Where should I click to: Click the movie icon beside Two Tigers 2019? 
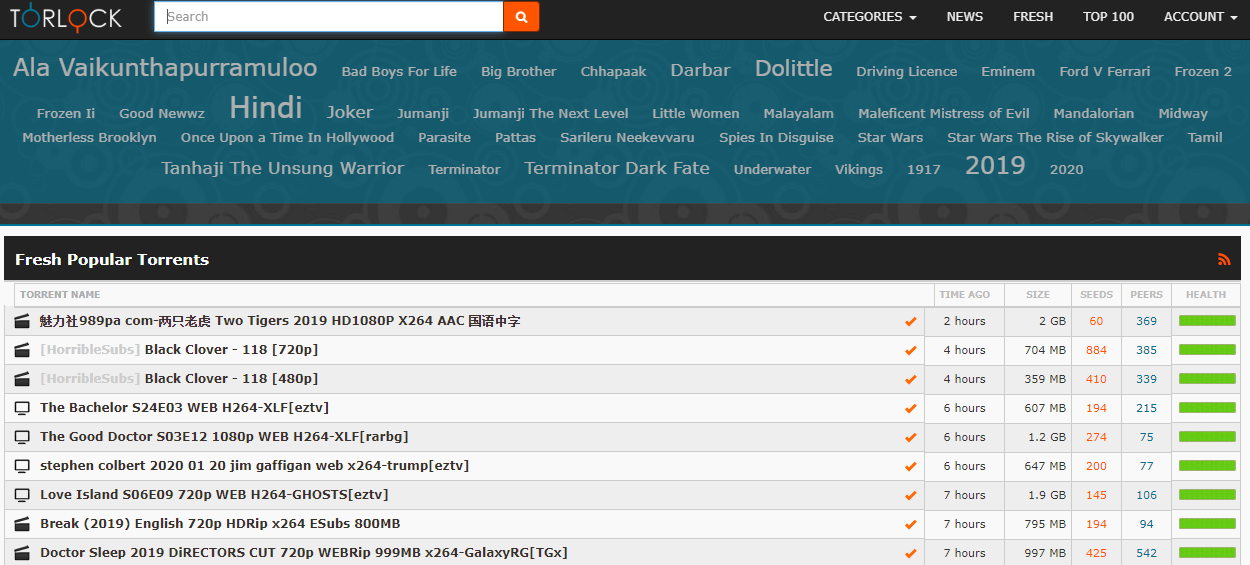pyautogui.click(x=22, y=321)
